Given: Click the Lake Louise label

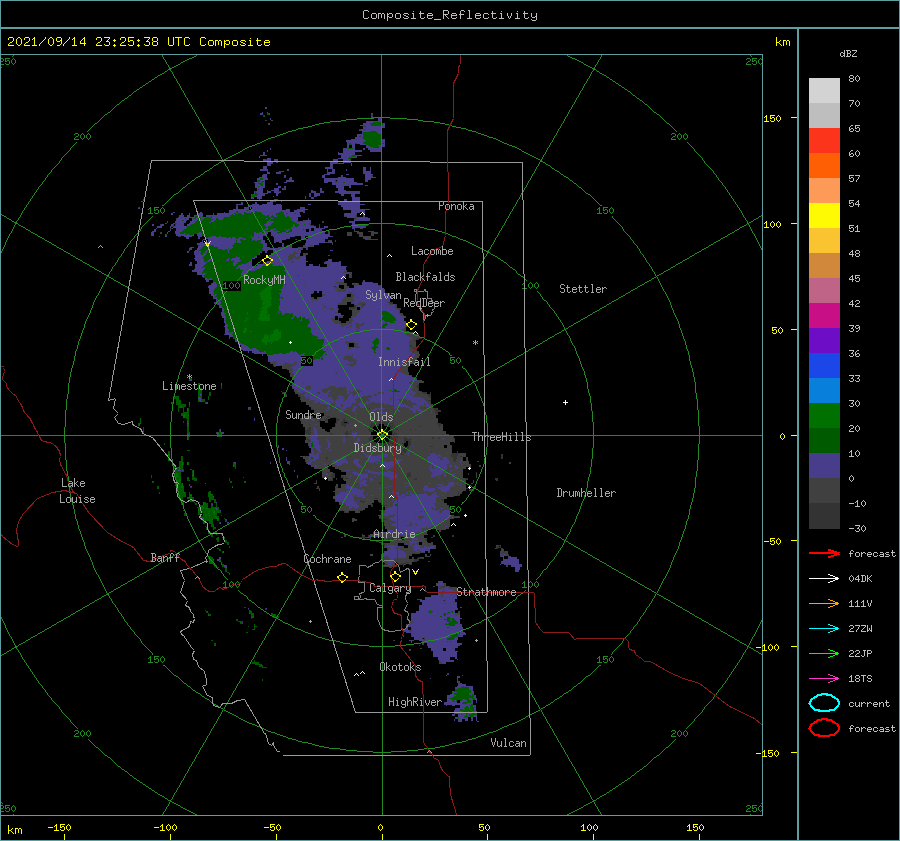Looking at the screenshot, I should (x=77, y=491).
